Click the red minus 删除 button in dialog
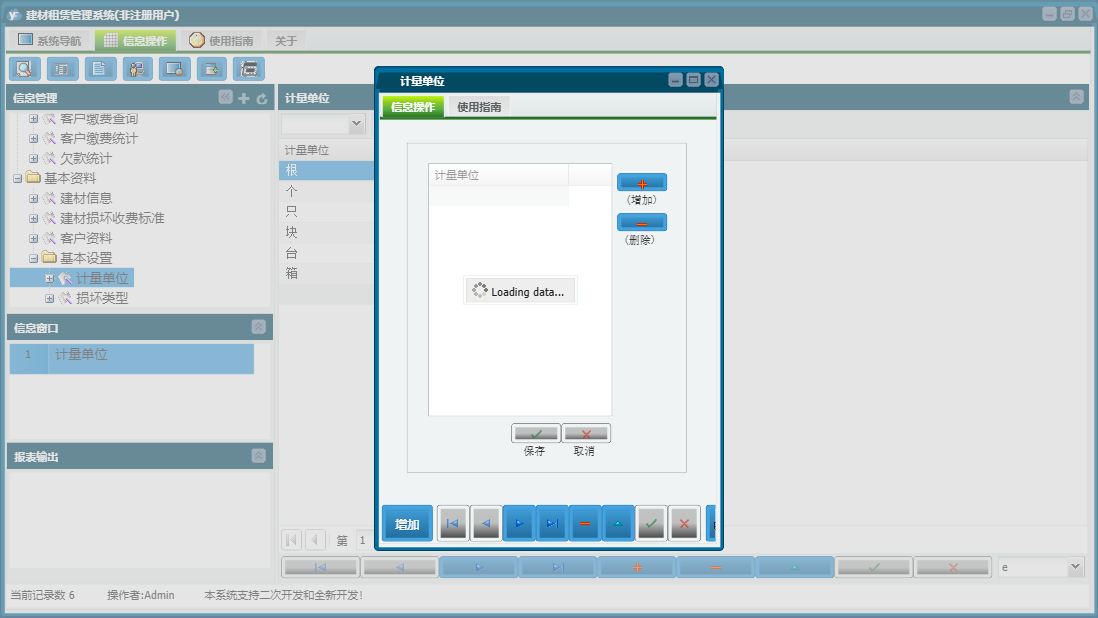 (x=641, y=223)
